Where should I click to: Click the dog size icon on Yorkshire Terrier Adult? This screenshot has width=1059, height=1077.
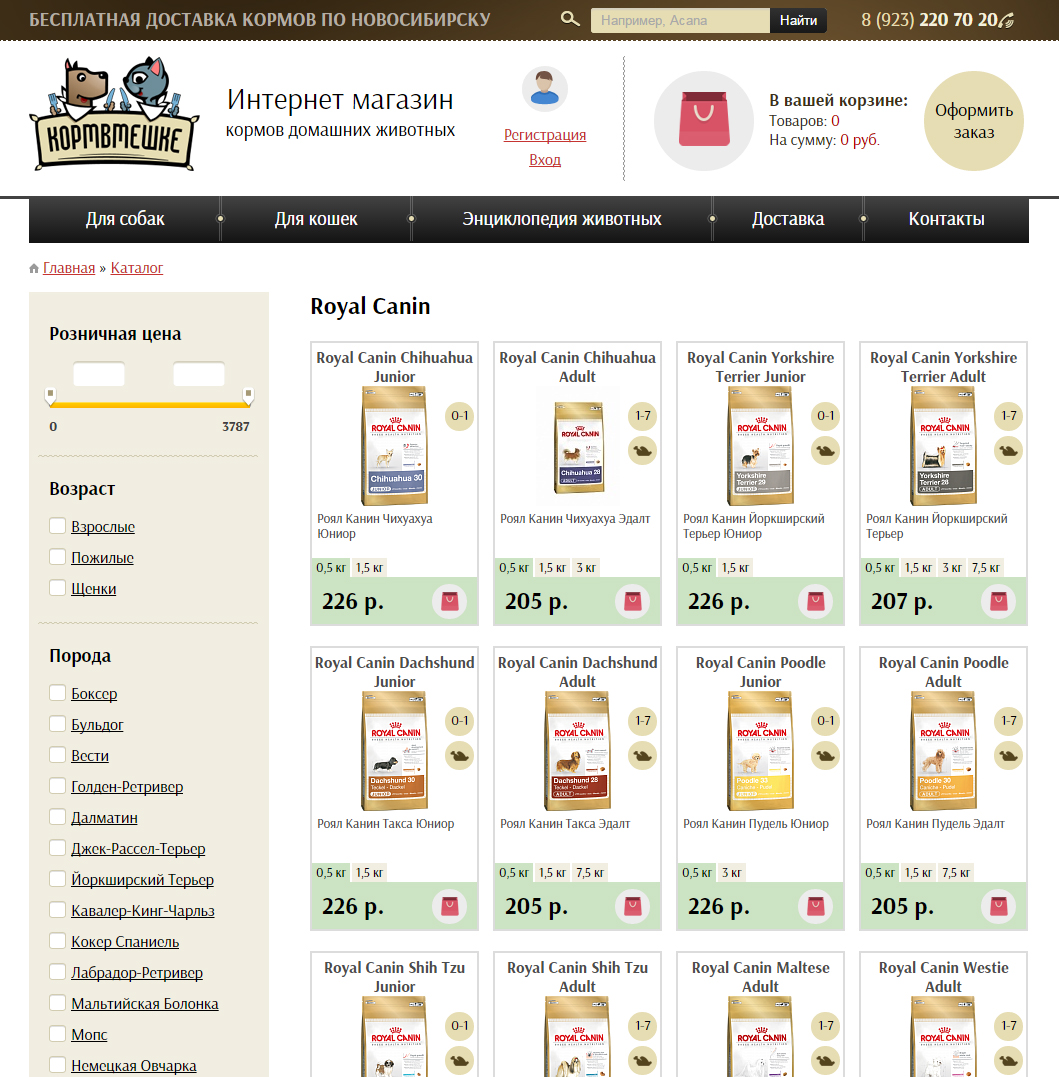[x=1009, y=451]
